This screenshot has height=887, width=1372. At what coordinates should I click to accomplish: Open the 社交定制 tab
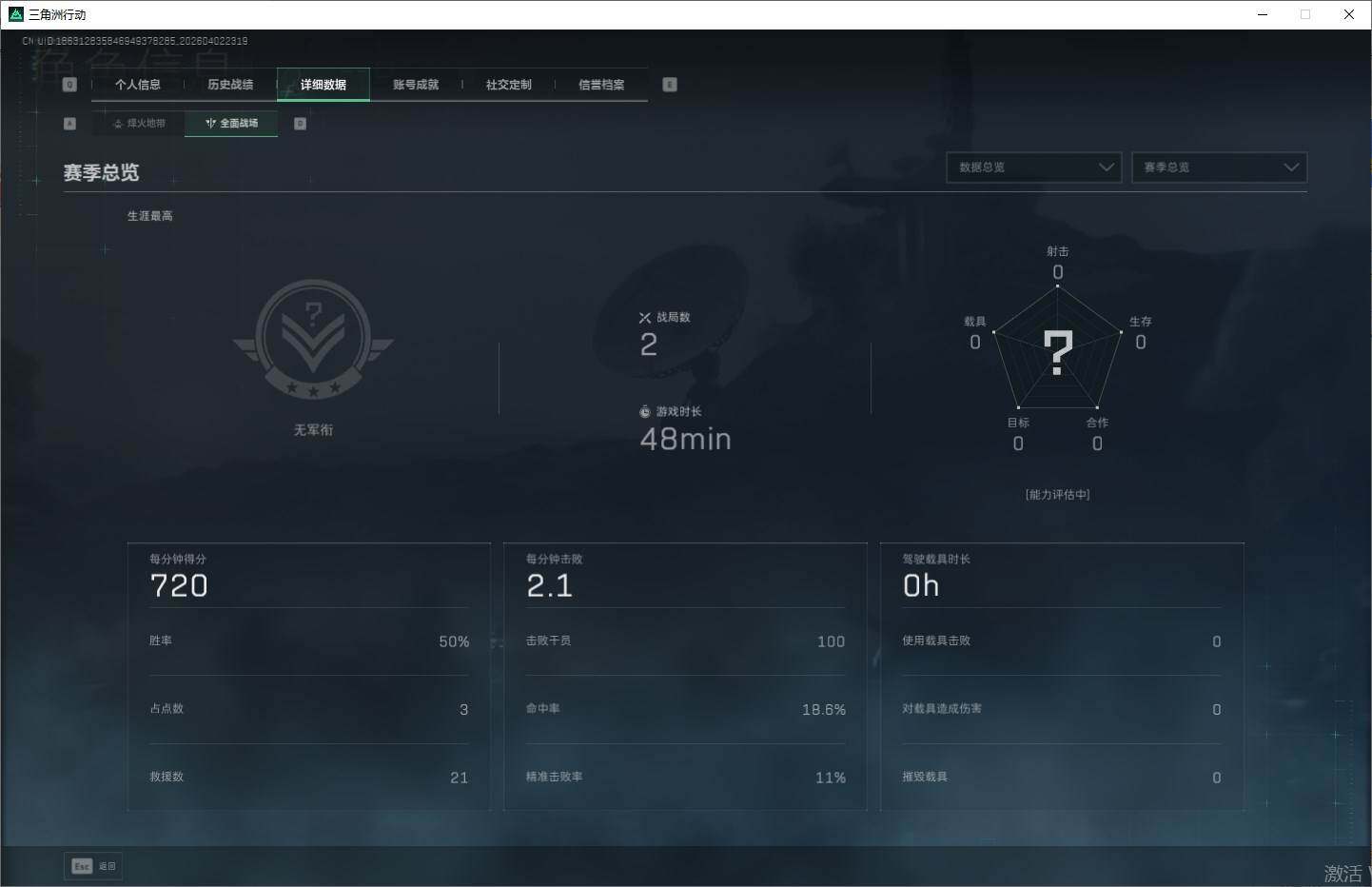[x=509, y=85]
